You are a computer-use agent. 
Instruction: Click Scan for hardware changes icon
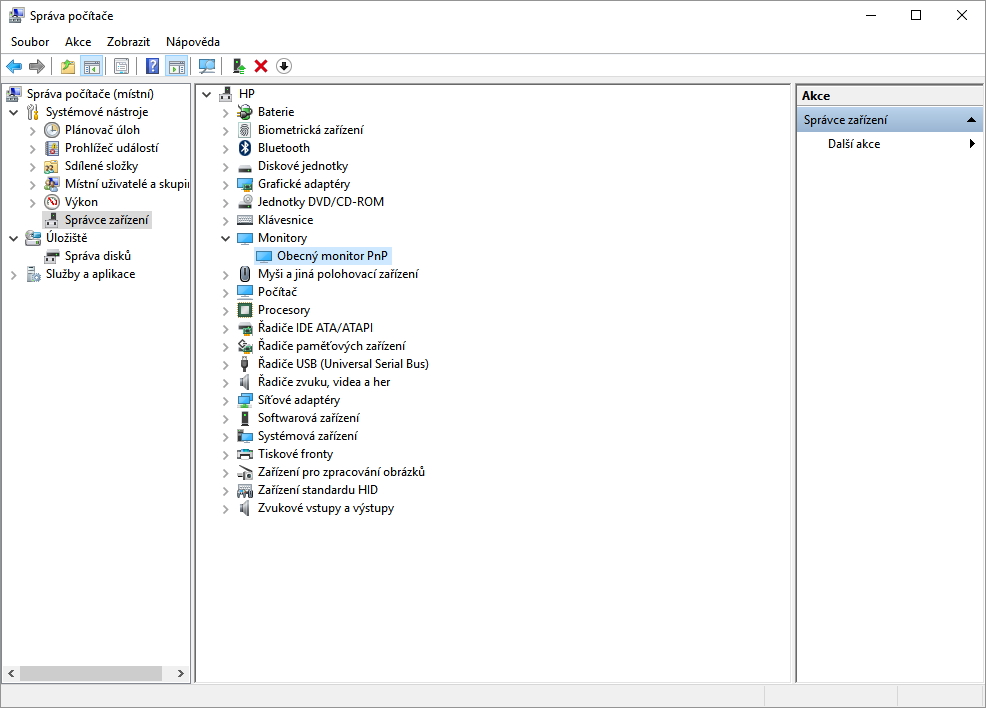[x=207, y=66]
